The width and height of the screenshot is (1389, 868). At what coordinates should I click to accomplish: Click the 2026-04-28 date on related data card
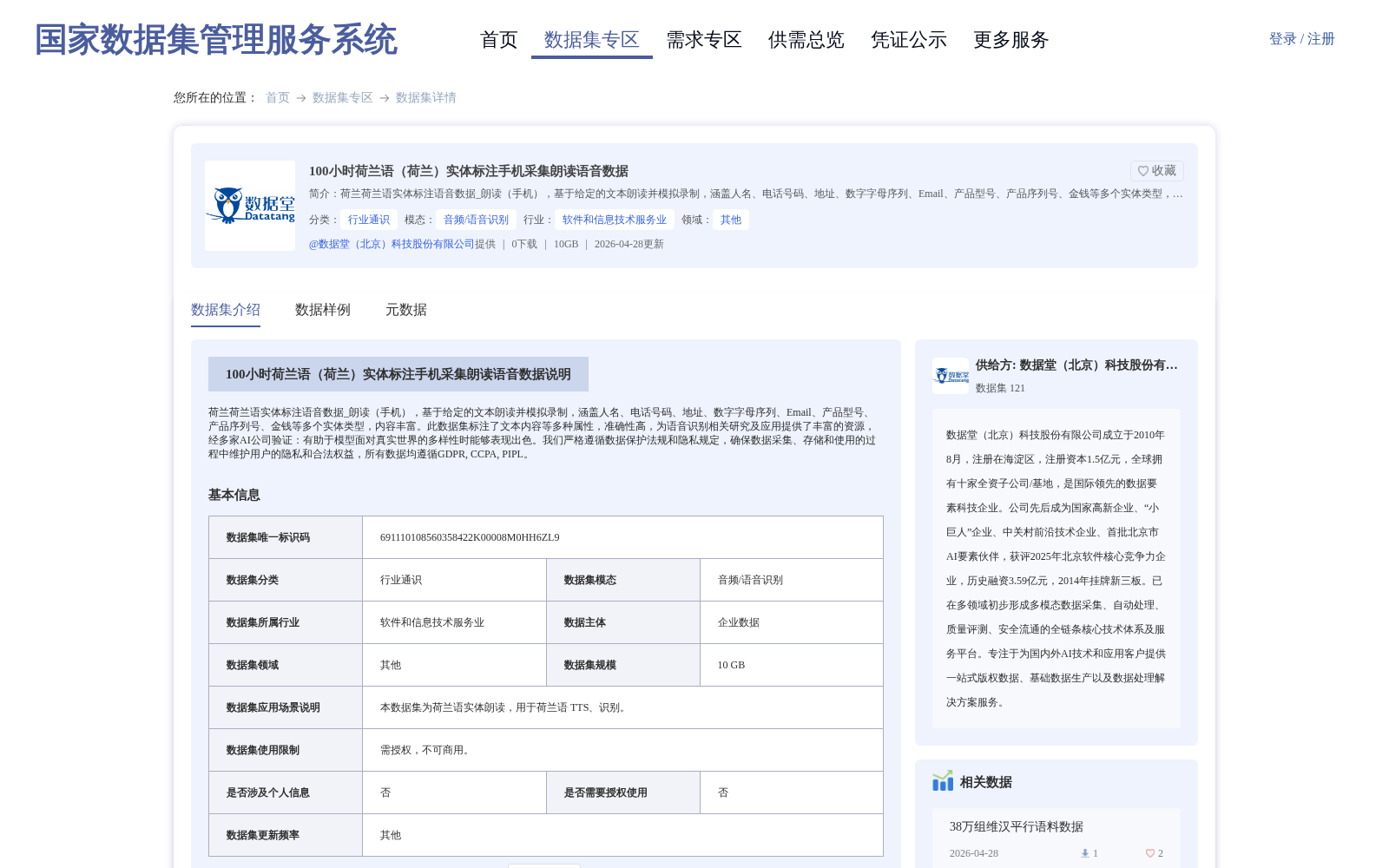tap(974, 853)
